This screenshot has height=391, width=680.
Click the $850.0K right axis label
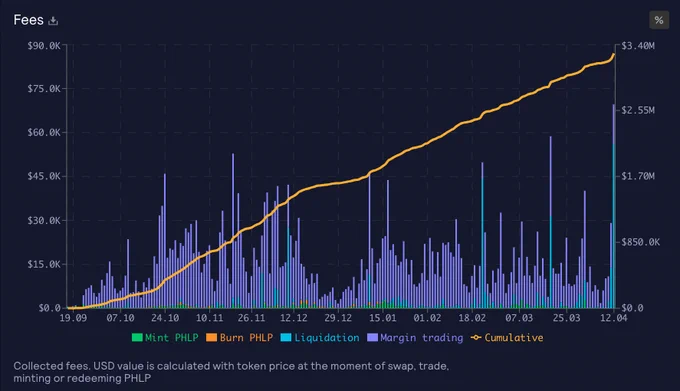[x=641, y=242]
